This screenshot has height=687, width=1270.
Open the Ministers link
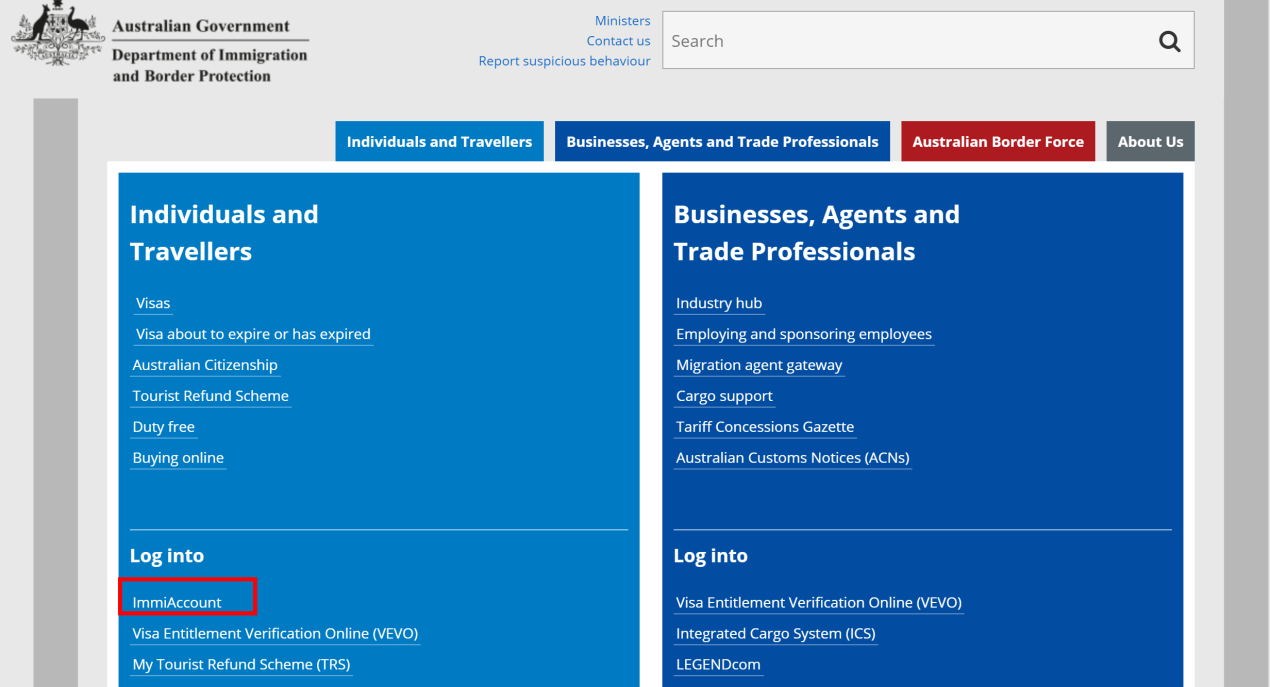[622, 21]
